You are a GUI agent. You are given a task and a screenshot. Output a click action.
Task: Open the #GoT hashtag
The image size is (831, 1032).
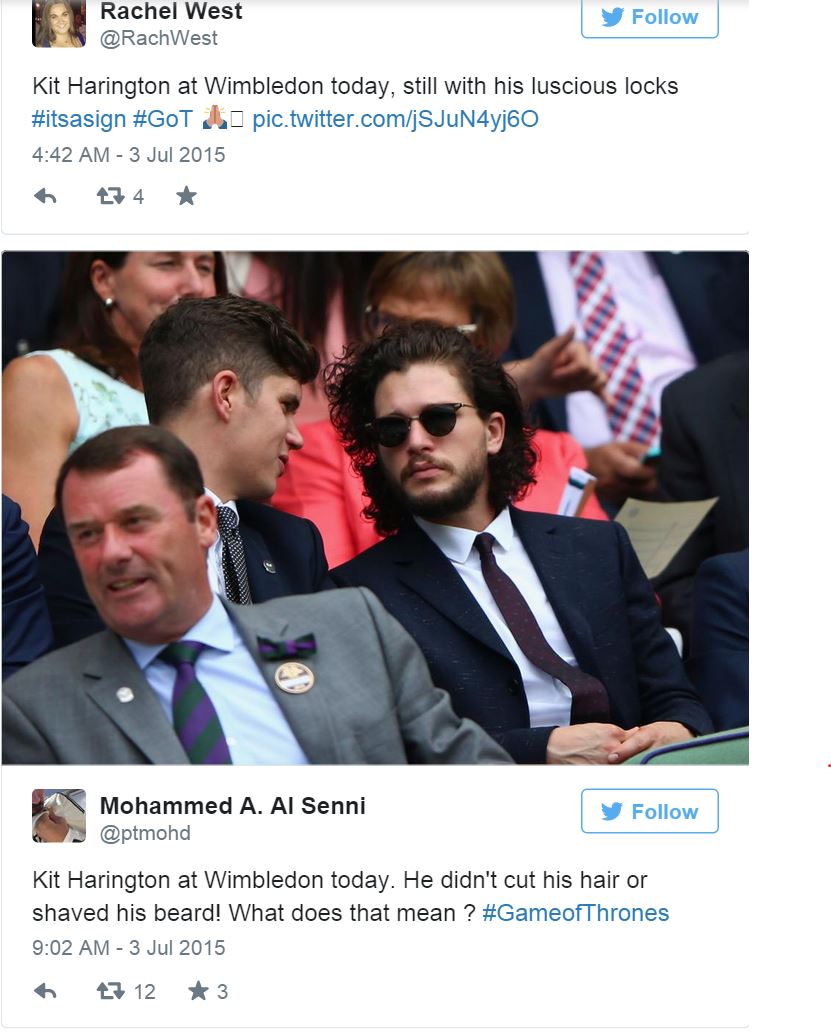pos(163,119)
